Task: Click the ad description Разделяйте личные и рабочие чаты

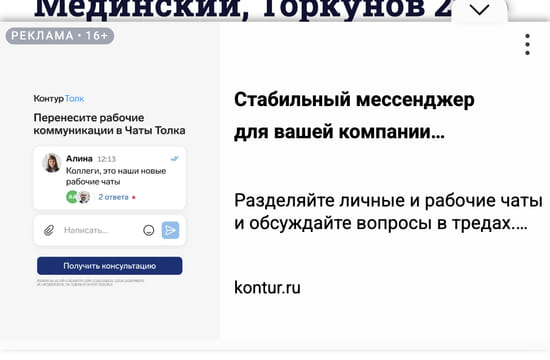Action: (x=388, y=212)
